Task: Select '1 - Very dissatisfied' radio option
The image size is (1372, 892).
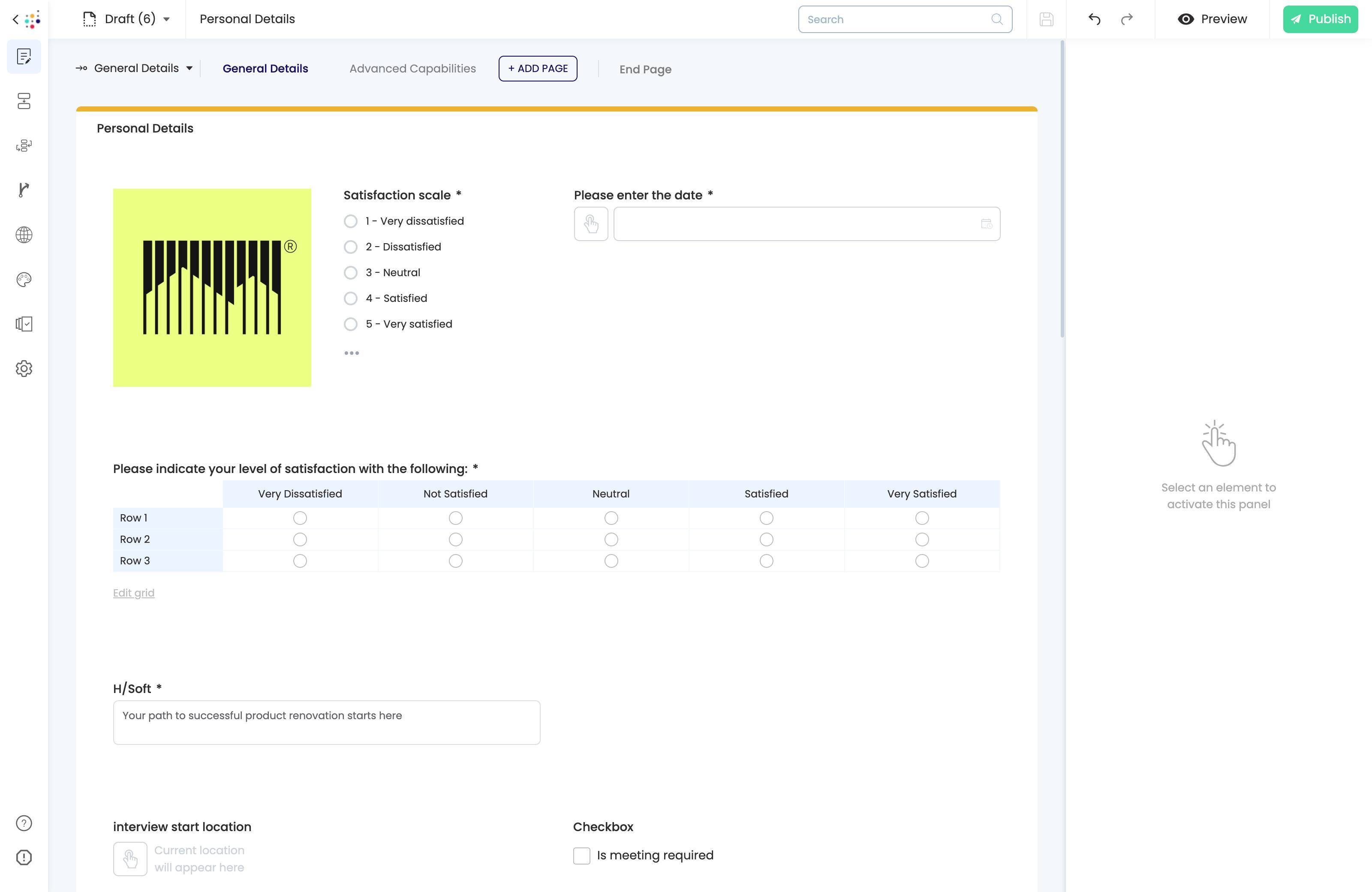Action: pyautogui.click(x=350, y=221)
